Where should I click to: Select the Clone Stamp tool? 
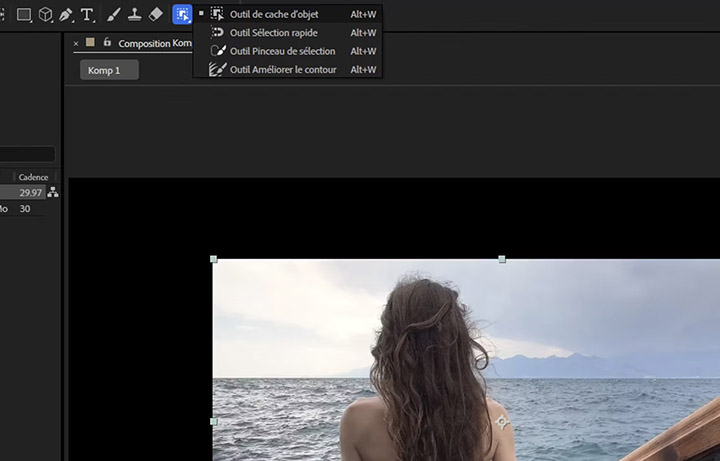[x=134, y=15]
